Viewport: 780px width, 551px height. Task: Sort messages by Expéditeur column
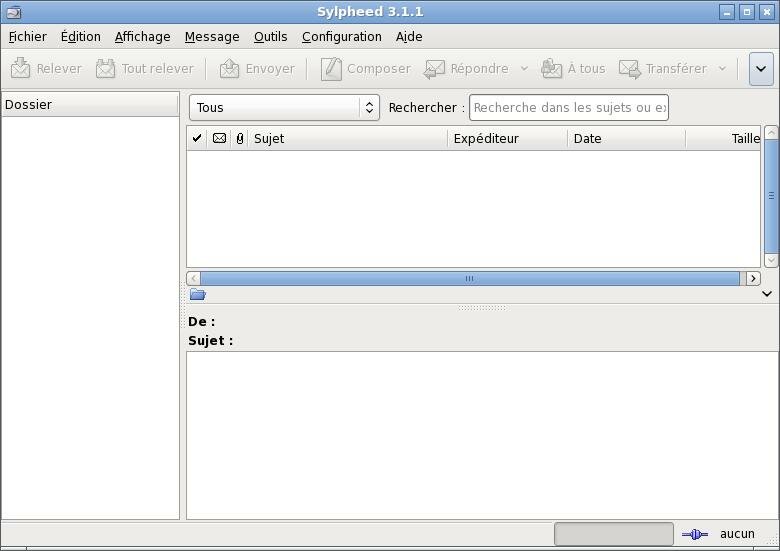tap(507, 138)
